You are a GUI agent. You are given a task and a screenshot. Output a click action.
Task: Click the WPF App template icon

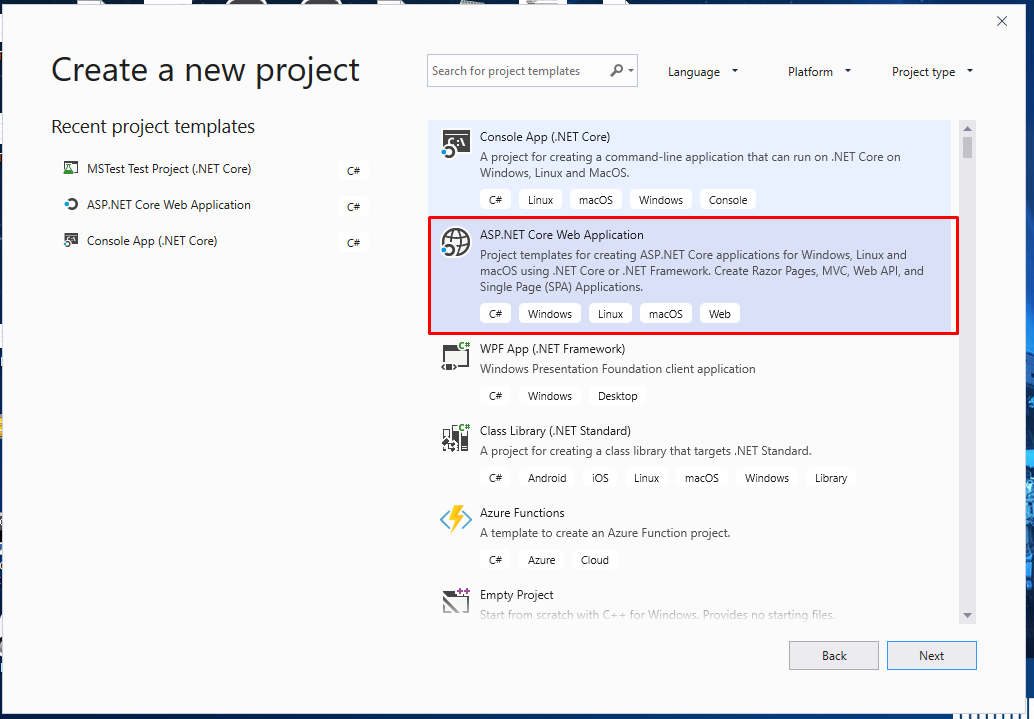point(456,357)
